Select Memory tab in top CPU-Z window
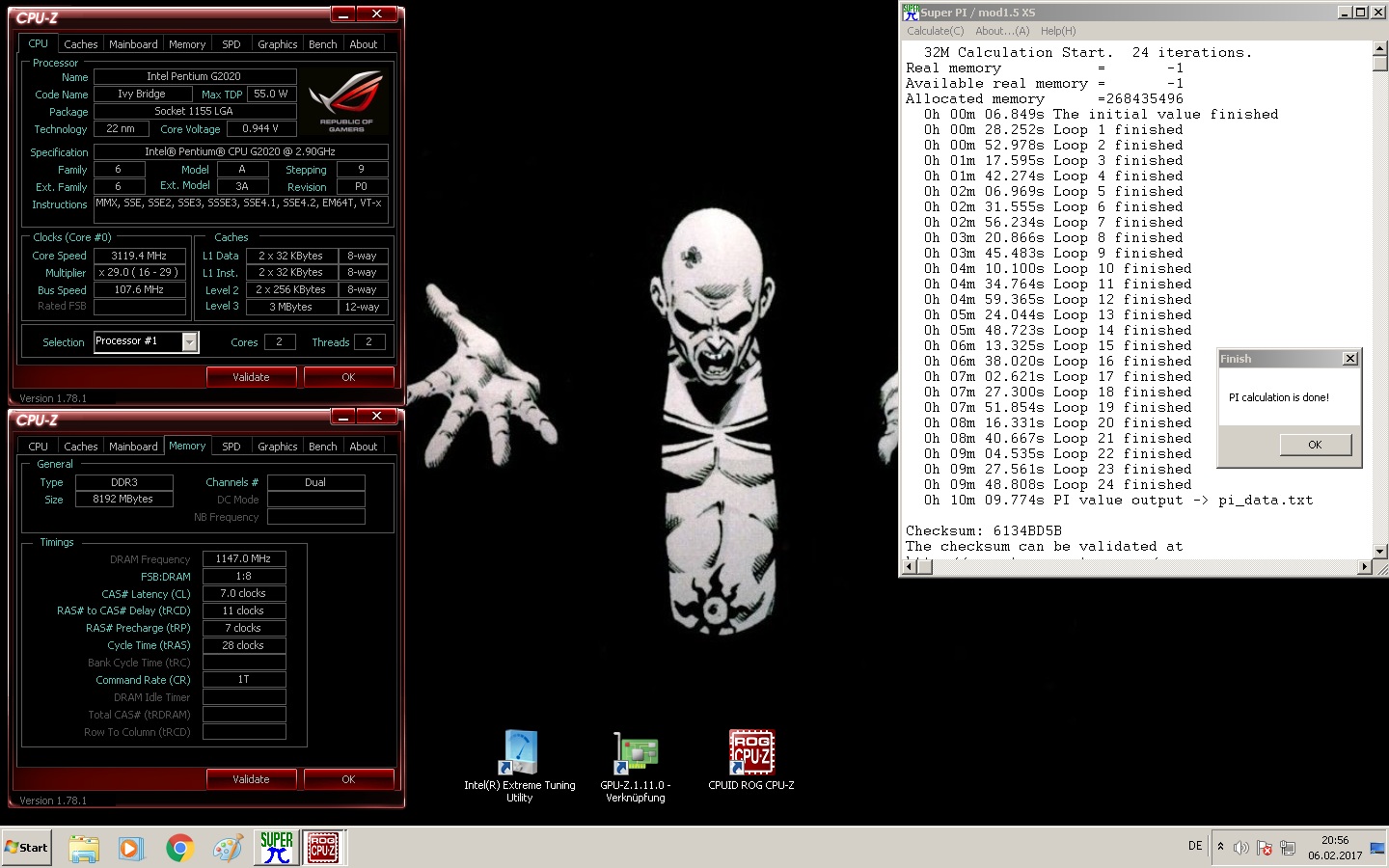 (x=187, y=44)
